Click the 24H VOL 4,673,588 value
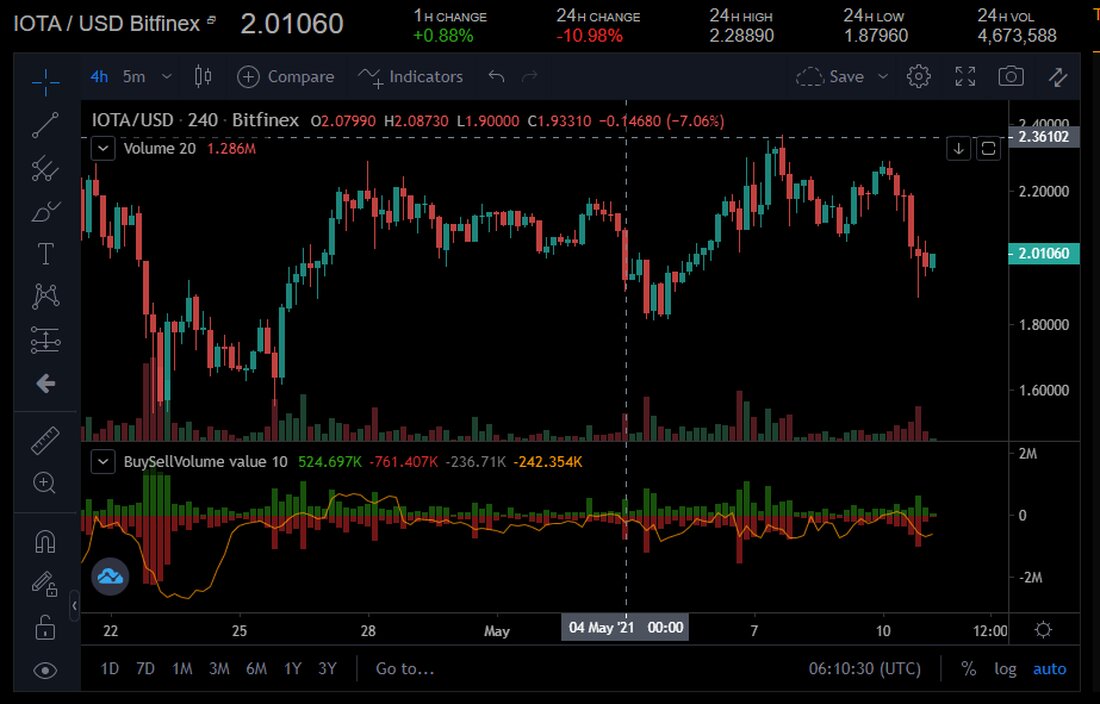 (x=1017, y=36)
